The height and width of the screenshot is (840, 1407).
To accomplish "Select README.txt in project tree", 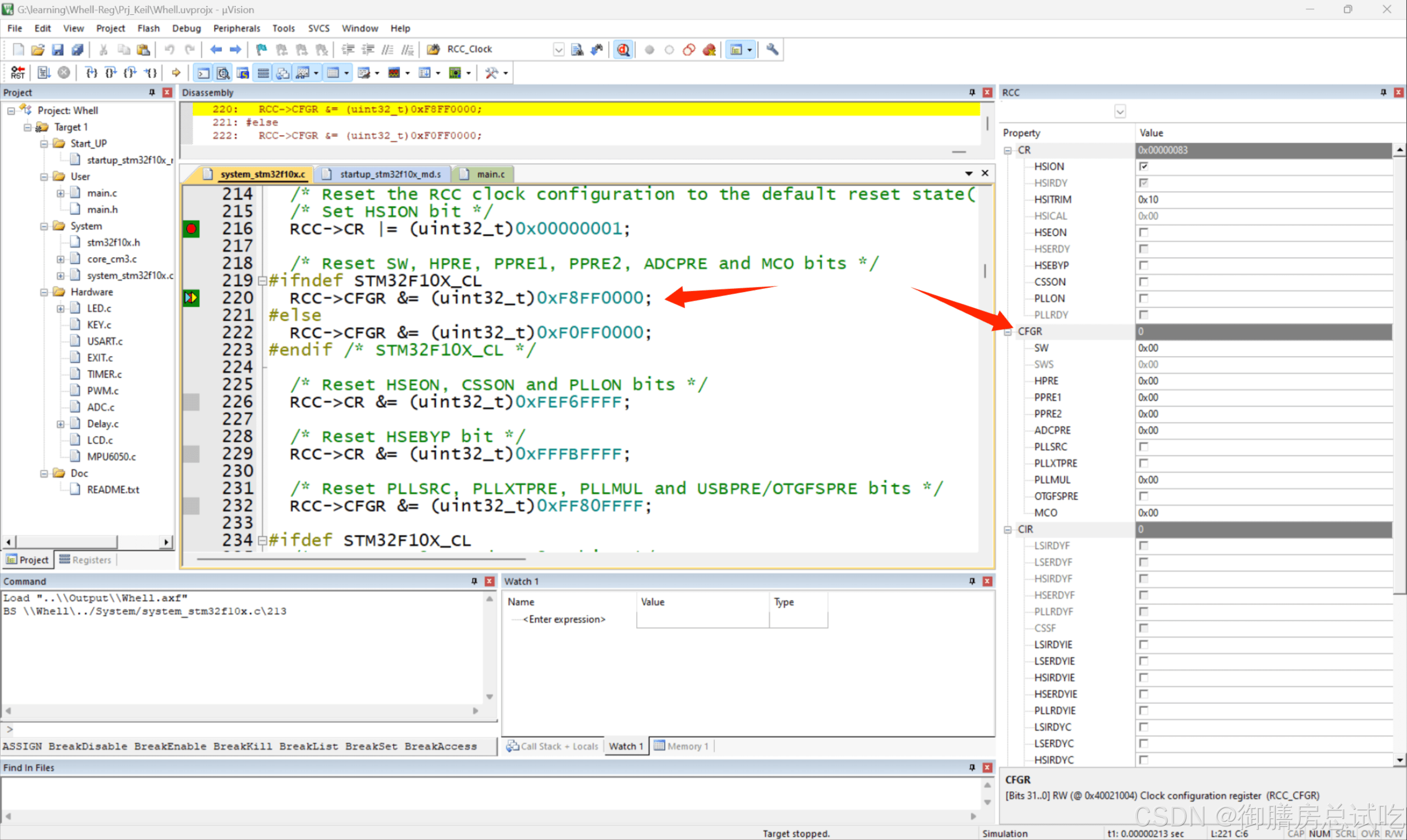I will pos(113,489).
